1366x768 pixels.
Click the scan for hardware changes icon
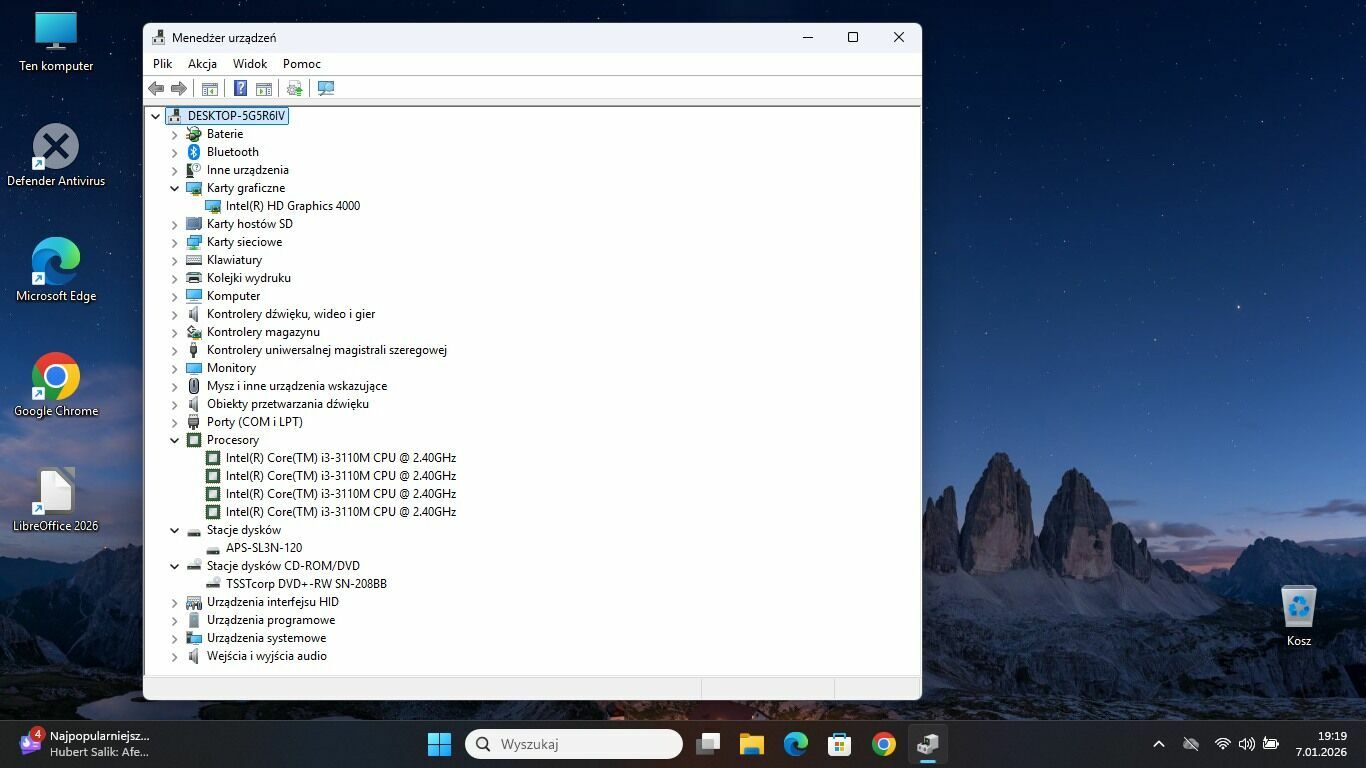point(326,88)
